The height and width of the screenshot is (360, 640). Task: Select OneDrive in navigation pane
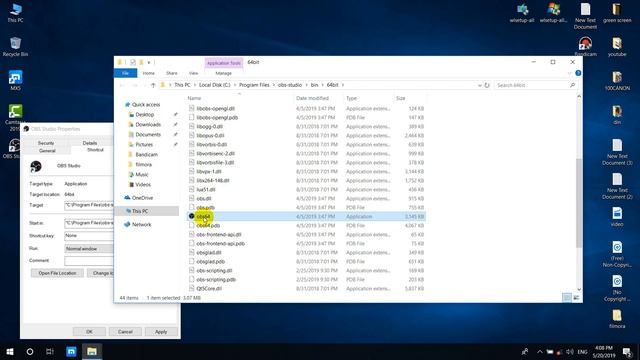(x=142, y=198)
